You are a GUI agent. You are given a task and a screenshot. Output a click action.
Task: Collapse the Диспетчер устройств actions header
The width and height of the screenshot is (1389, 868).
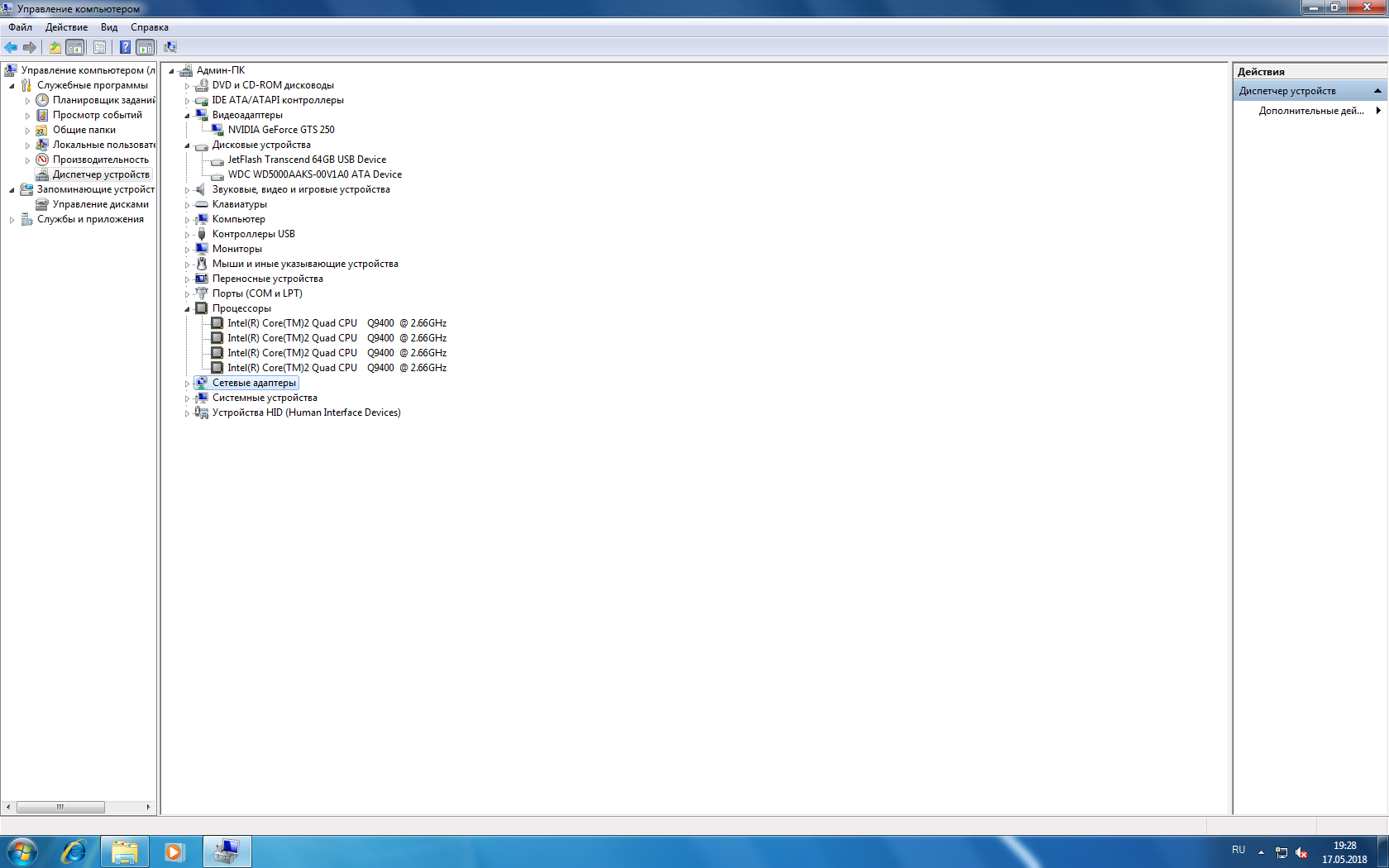point(1377,91)
